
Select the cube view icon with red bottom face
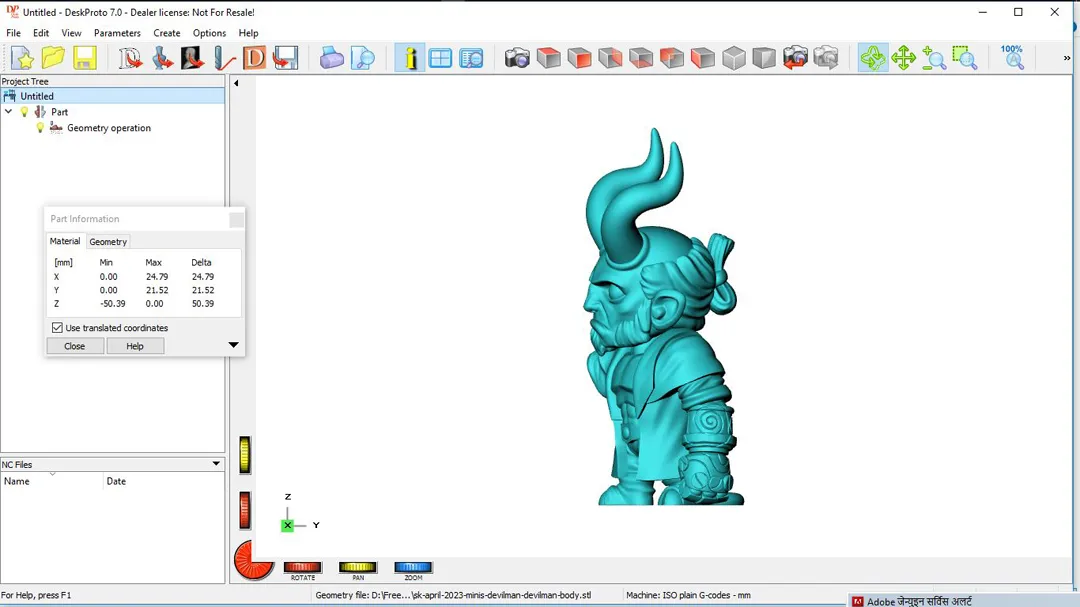(641, 58)
